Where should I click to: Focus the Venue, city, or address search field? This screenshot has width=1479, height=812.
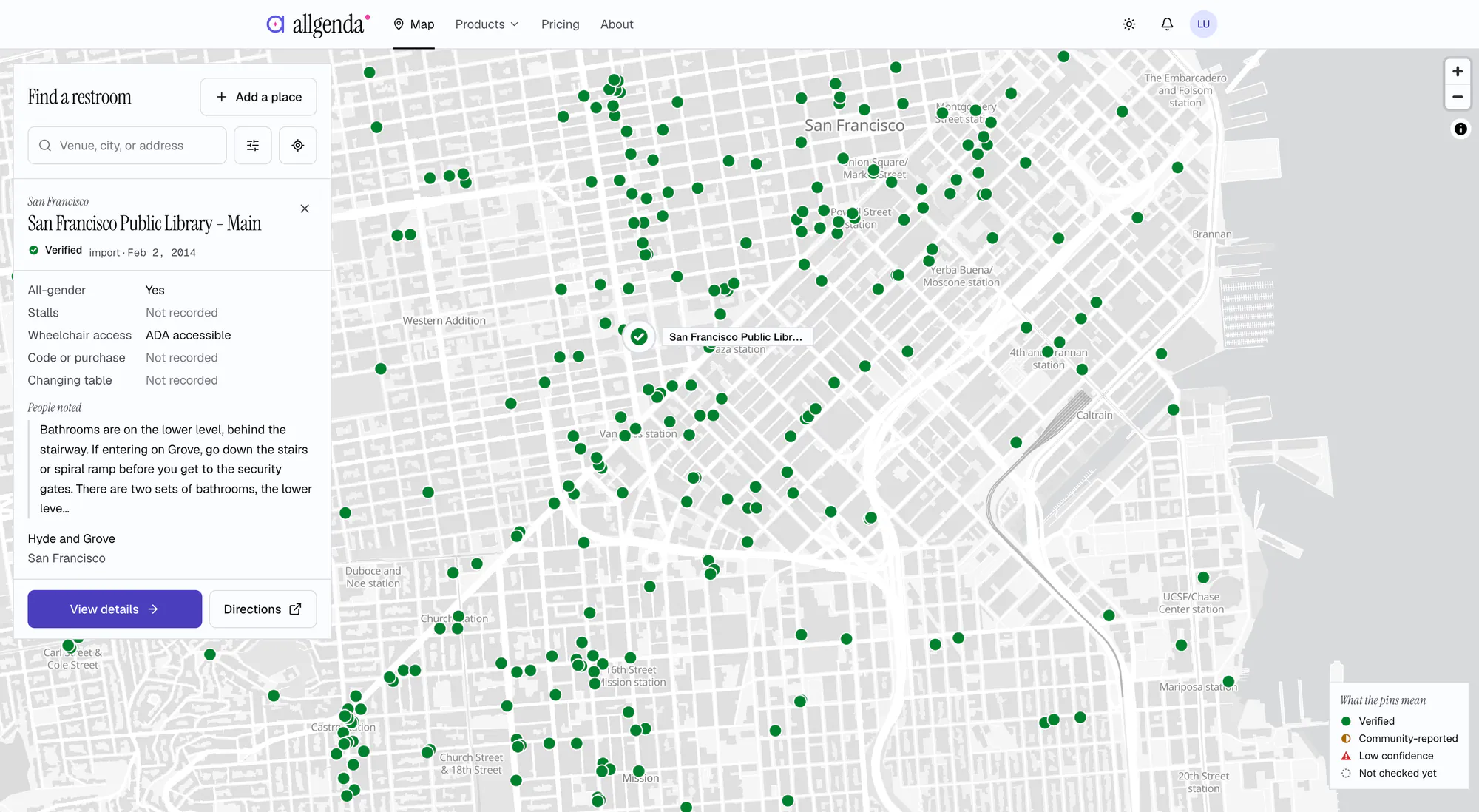[x=127, y=146]
